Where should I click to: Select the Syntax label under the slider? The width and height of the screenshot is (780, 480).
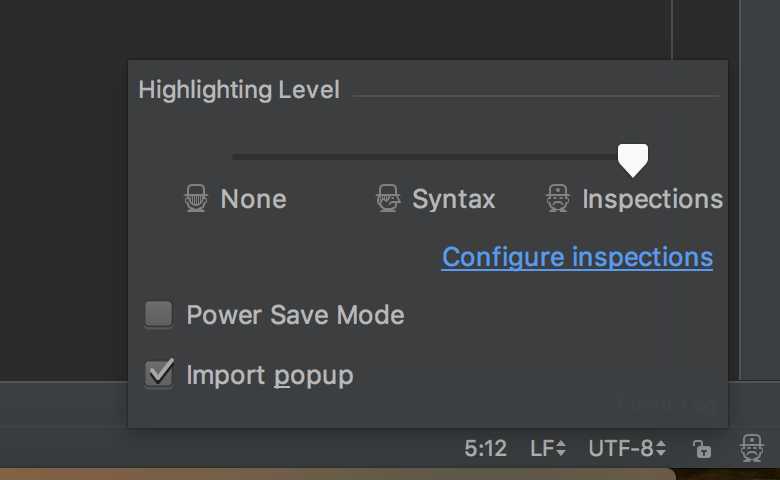[x=453, y=199]
